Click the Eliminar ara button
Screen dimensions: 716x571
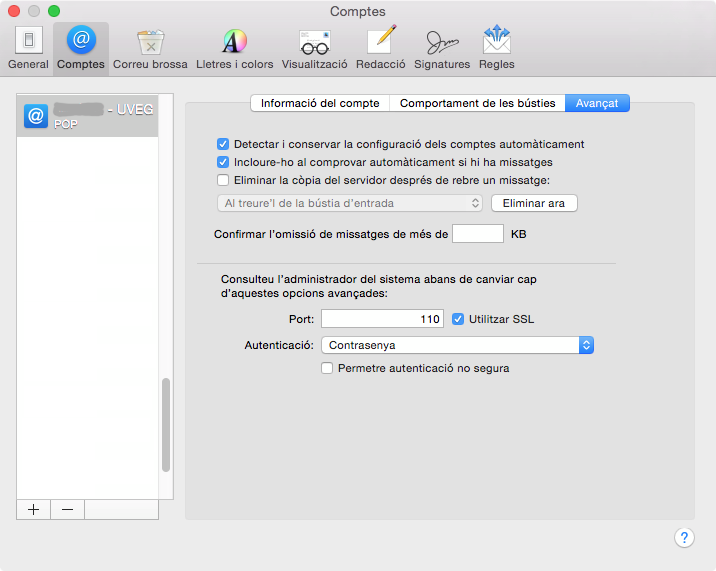(534, 203)
